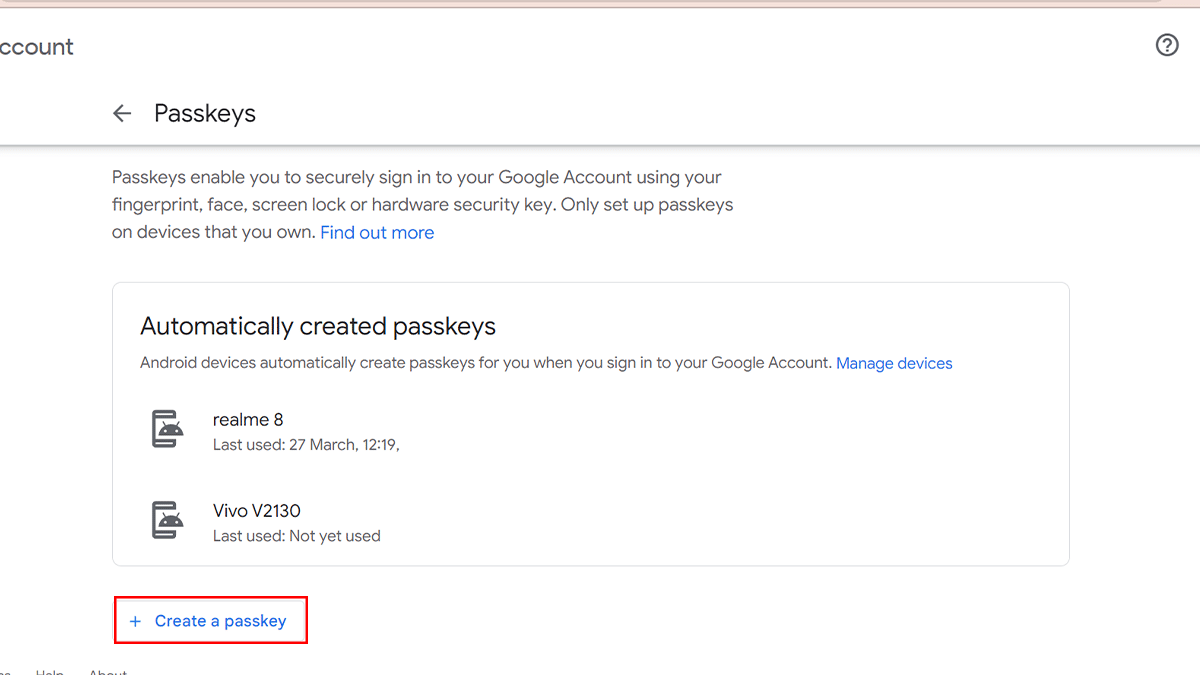Click the Vivo V2130 Android device icon
1200x675 pixels.
point(167,520)
